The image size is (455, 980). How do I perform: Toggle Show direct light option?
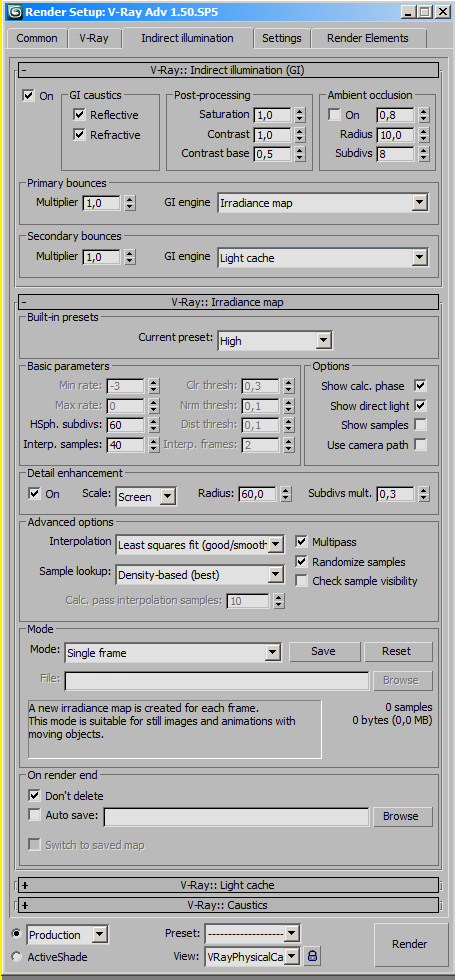[x=421, y=406]
